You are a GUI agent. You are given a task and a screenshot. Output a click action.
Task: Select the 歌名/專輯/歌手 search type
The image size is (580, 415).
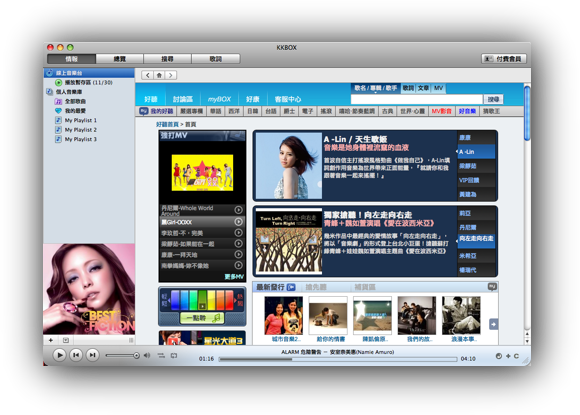[x=375, y=88]
